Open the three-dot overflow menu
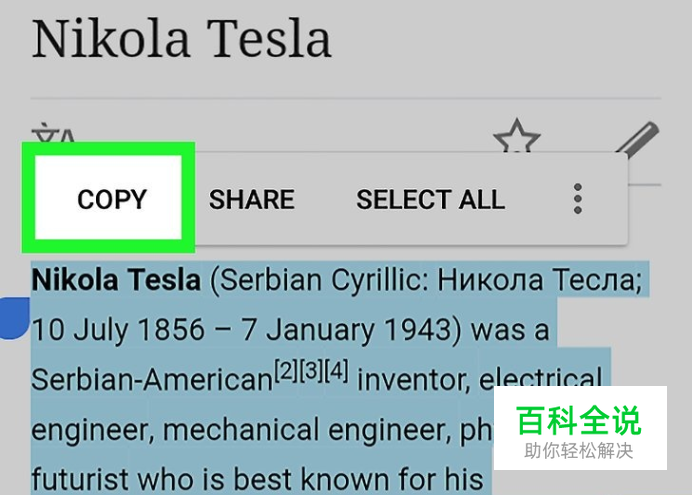 [577, 199]
